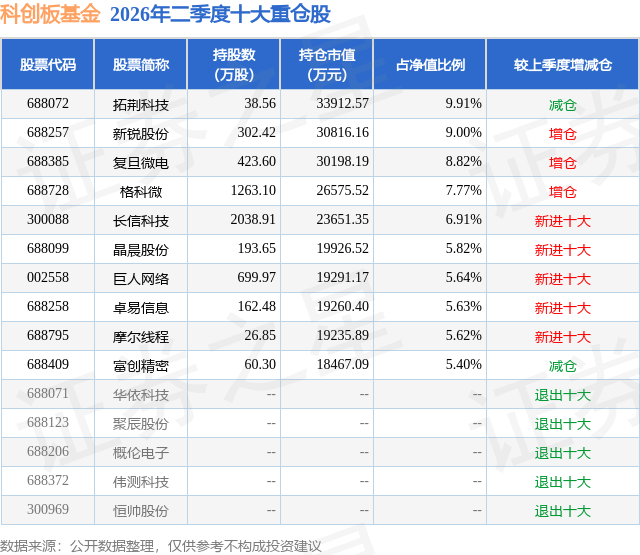Click the market value 19291.17
The width and height of the screenshot is (640, 555).
(342, 278)
